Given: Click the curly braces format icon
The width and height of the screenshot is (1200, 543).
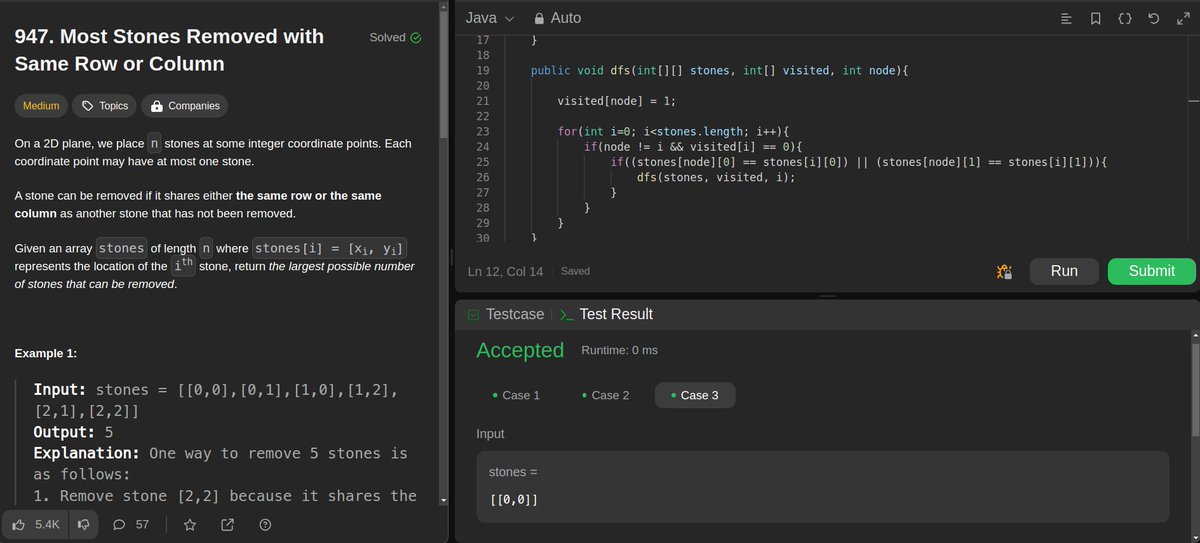Looking at the screenshot, I should tap(1125, 18).
